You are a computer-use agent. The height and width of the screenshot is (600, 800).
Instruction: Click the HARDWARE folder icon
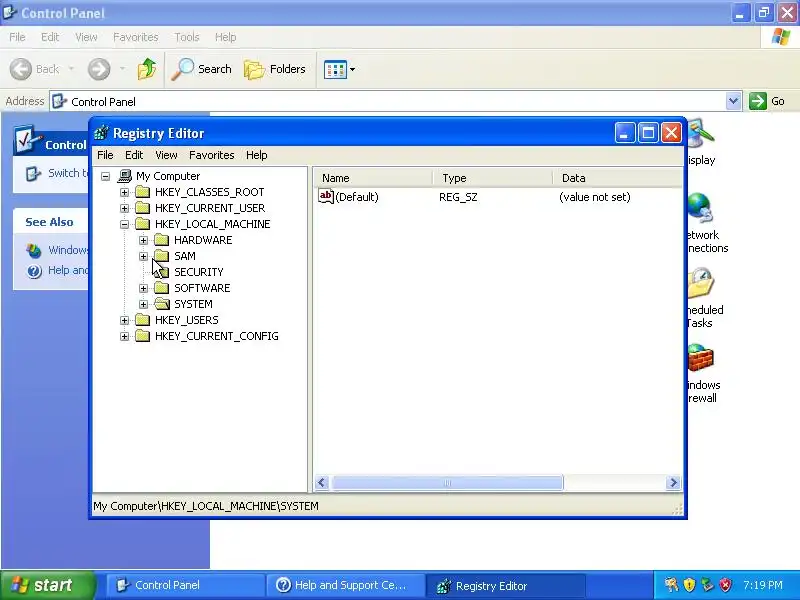[x=161, y=240]
